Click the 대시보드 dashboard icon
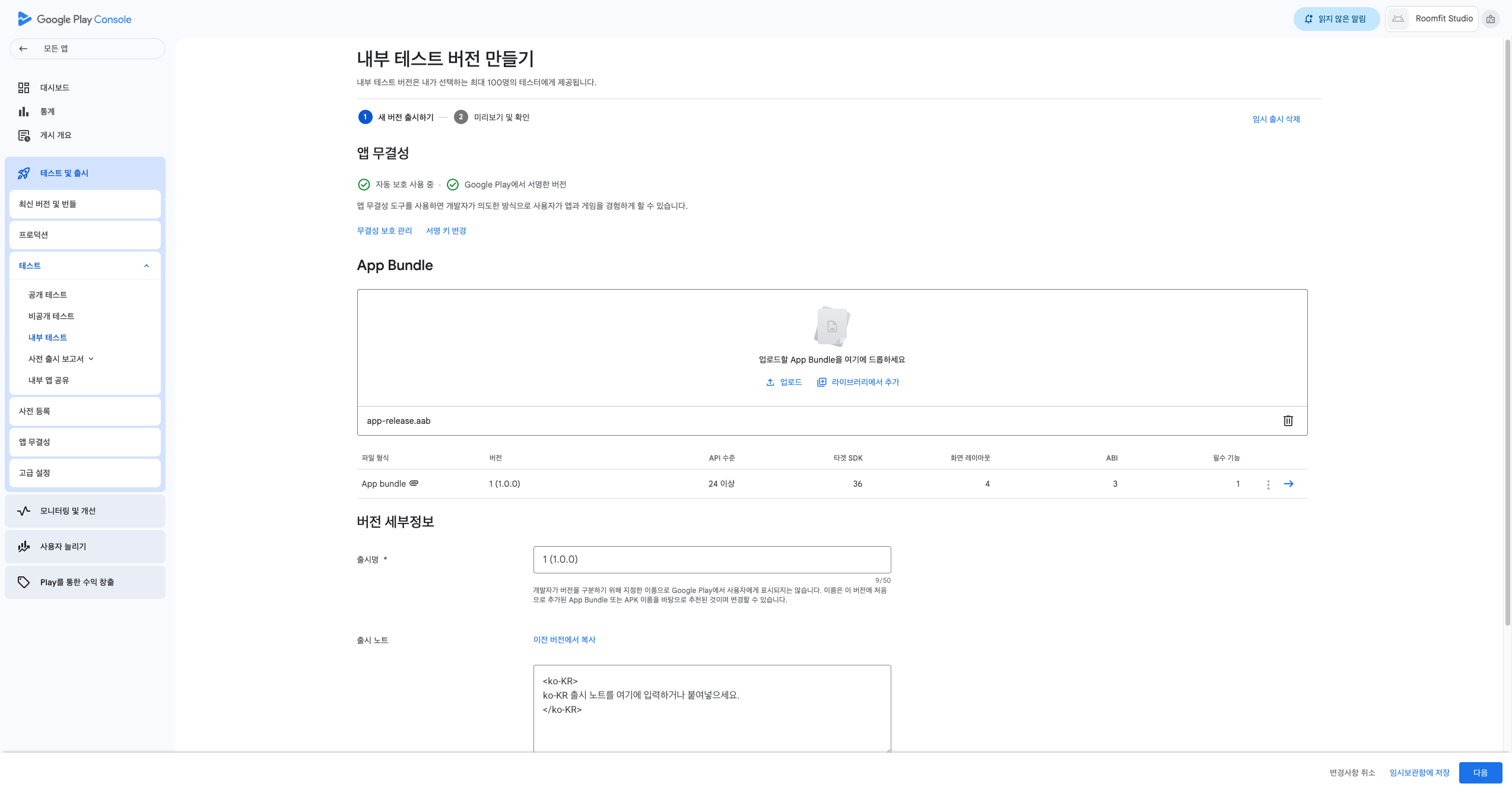 coord(24,88)
